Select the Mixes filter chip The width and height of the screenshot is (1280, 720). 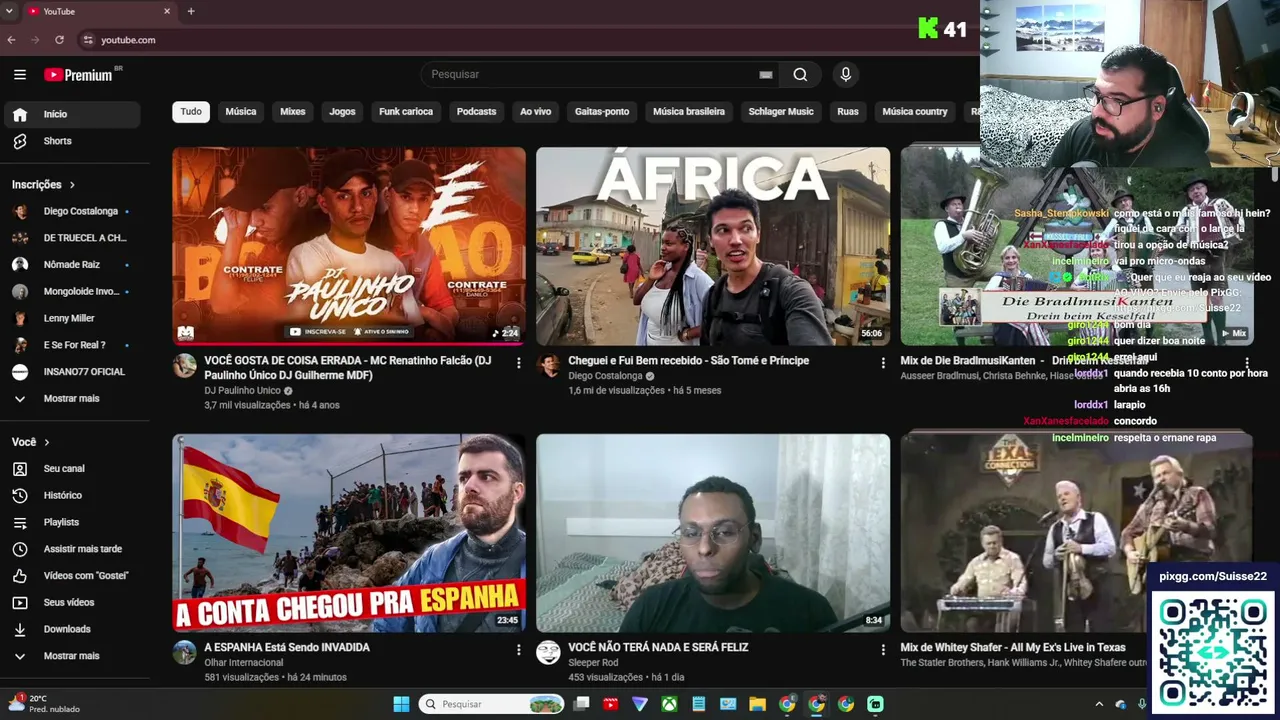(x=293, y=112)
